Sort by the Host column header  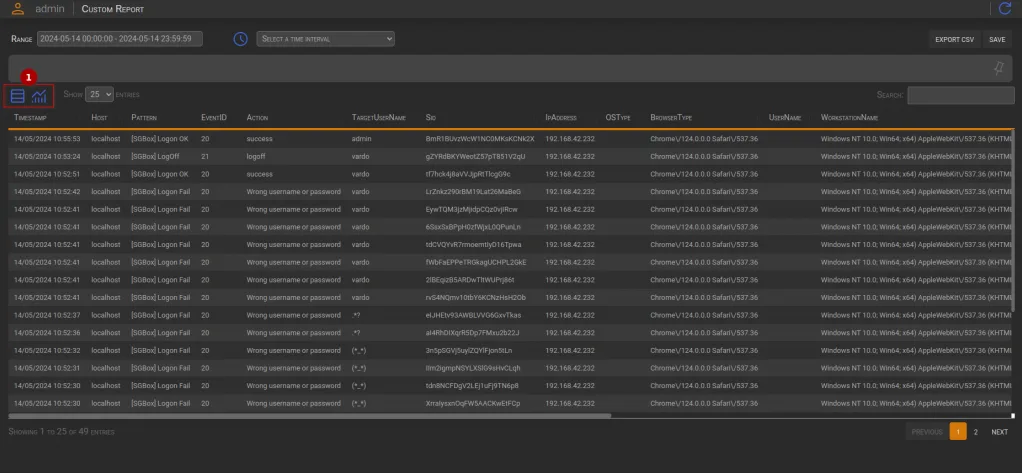pyautogui.click(x=99, y=118)
